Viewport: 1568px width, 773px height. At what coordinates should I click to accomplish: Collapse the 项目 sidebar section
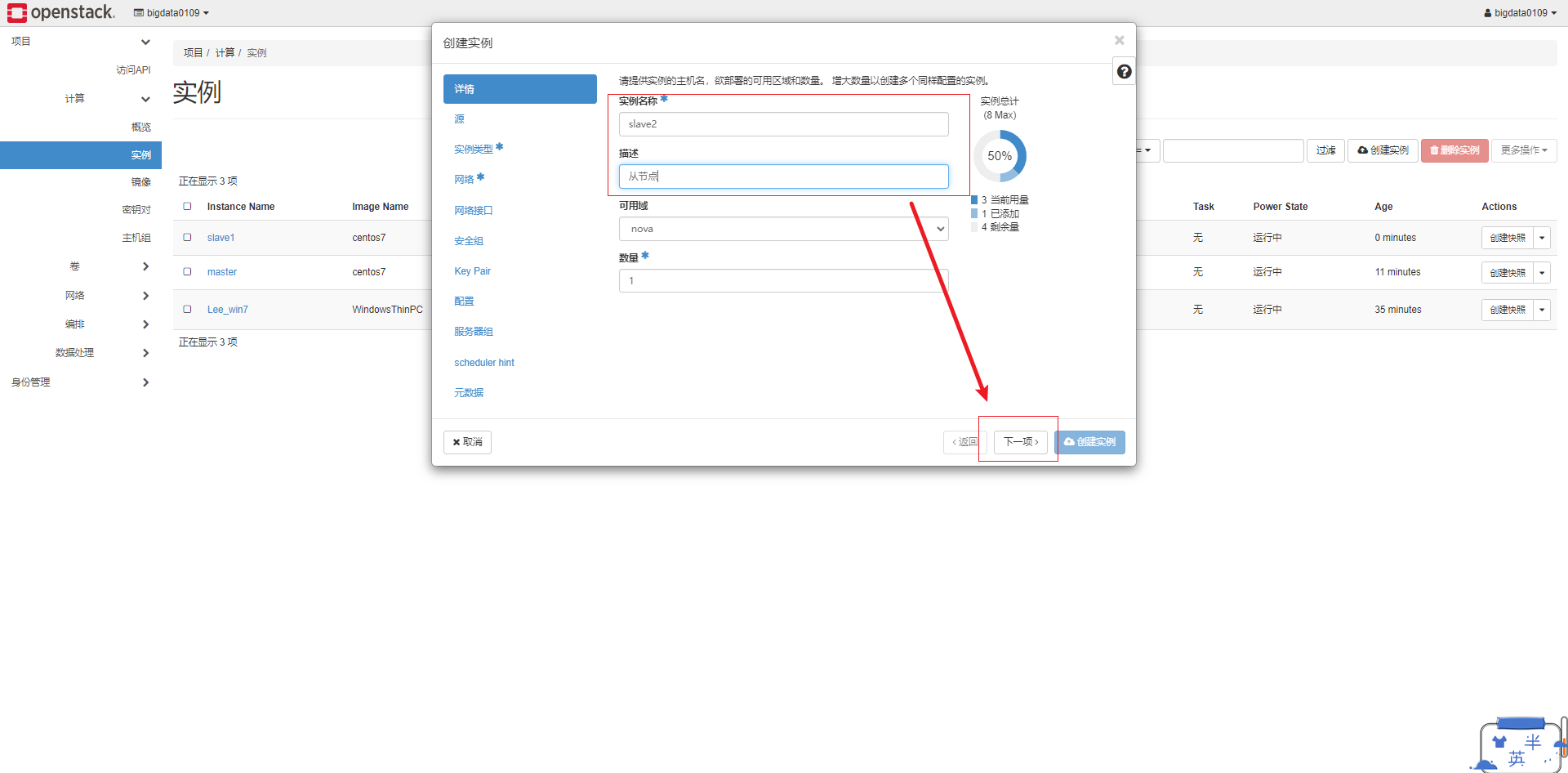[81, 42]
